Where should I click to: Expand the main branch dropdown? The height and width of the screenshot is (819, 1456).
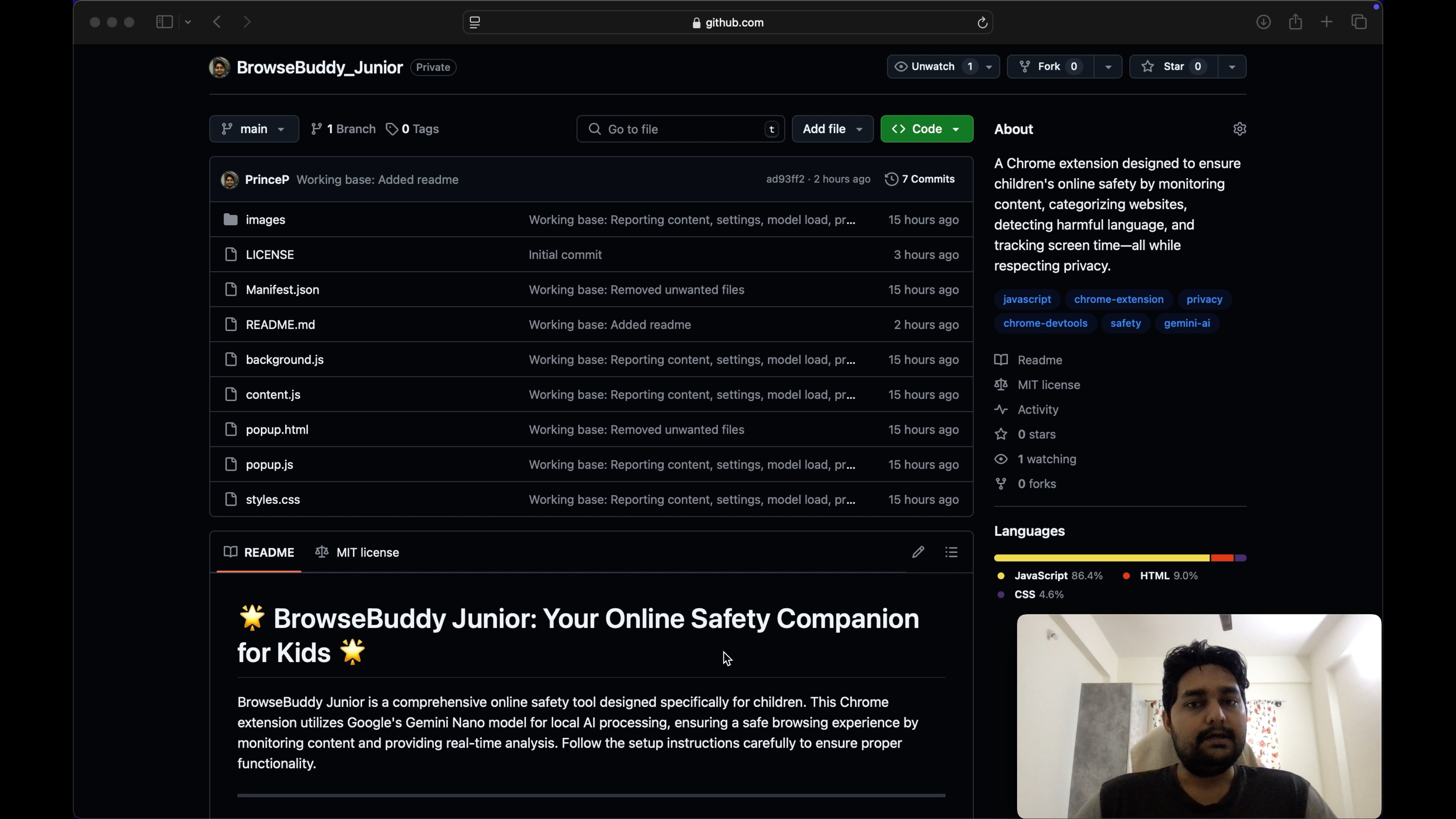254,129
